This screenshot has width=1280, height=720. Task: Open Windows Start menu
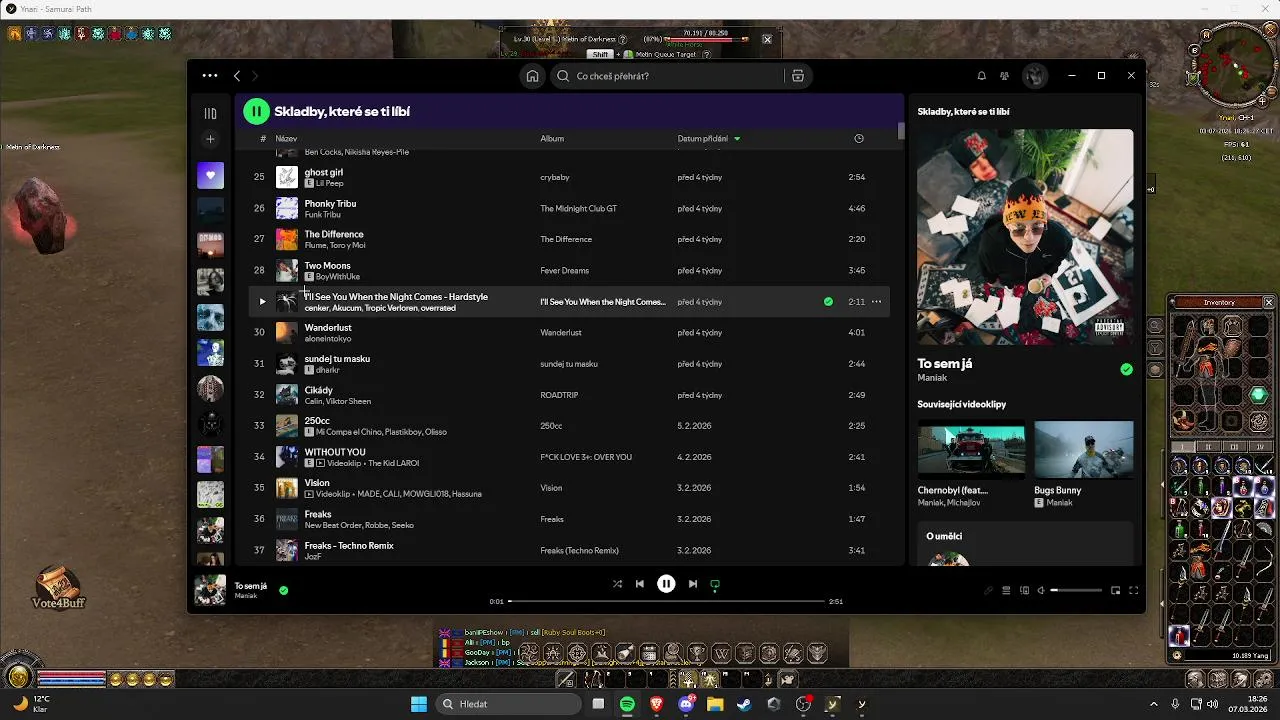(419, 704)
